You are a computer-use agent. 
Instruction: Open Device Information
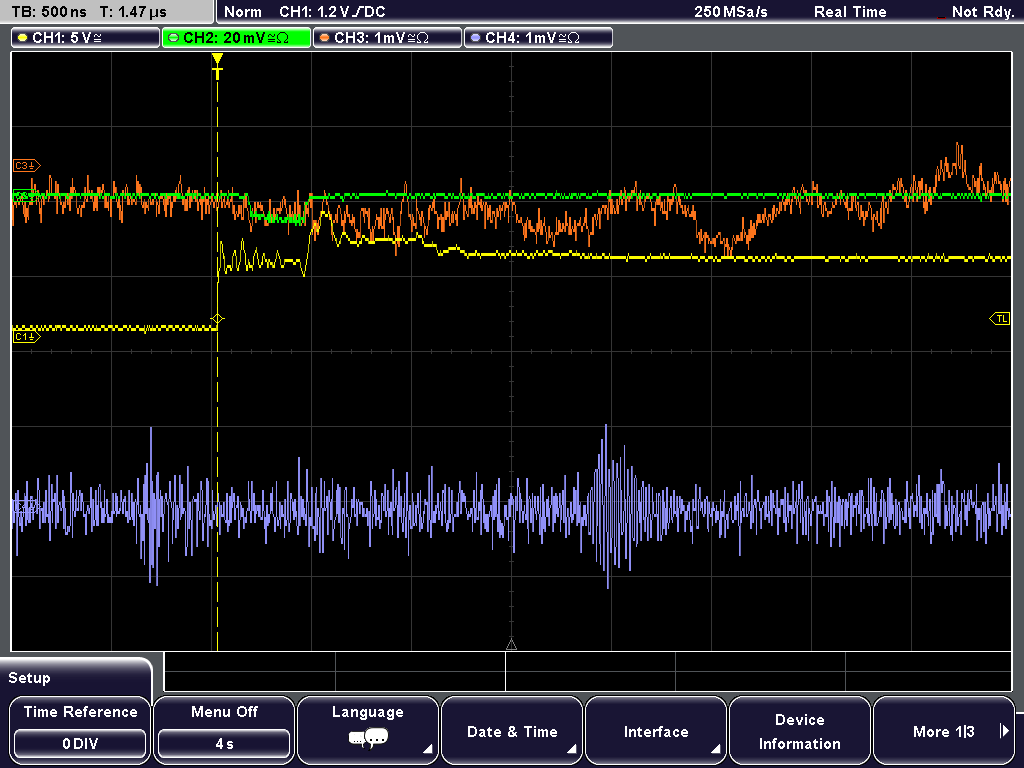tap(799, 730)
